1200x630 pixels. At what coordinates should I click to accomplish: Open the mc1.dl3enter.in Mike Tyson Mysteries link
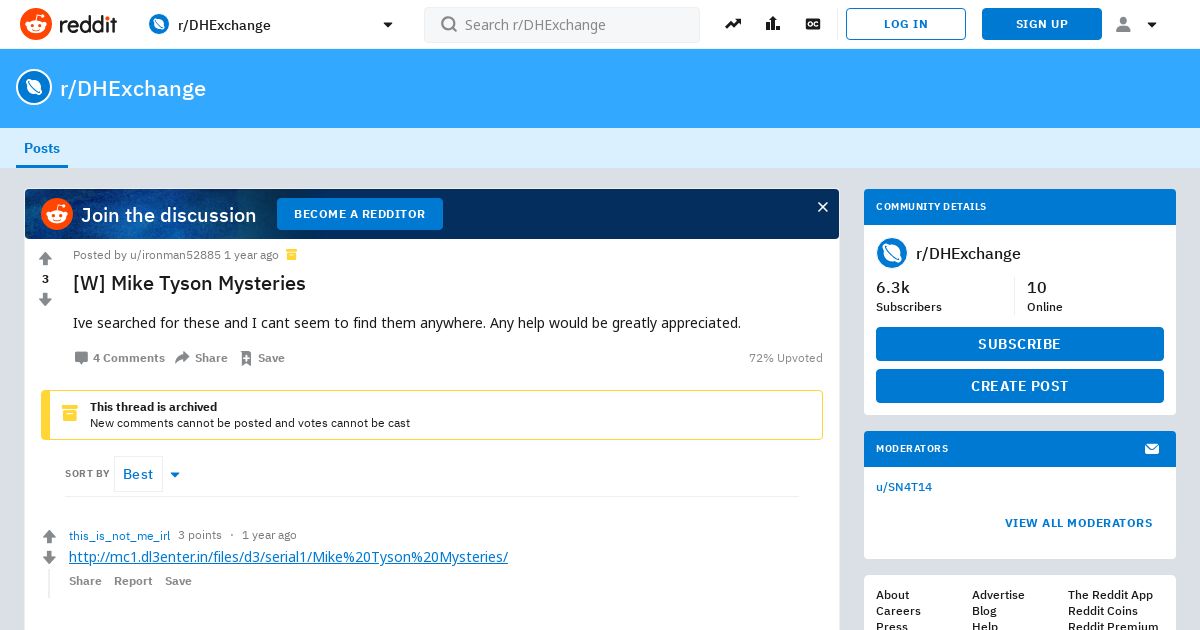point(288,557)
